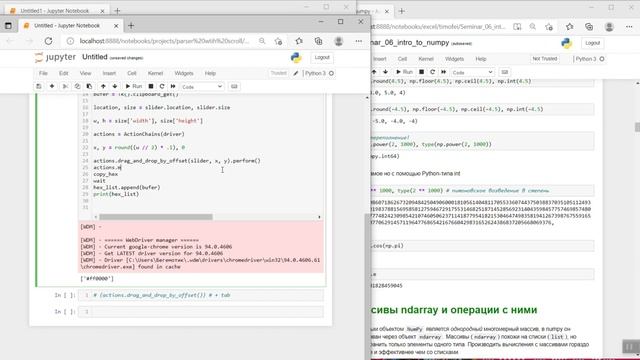Open cell type dropdown in numpy notebook
The image size is (640, 360).
(472, 72)
